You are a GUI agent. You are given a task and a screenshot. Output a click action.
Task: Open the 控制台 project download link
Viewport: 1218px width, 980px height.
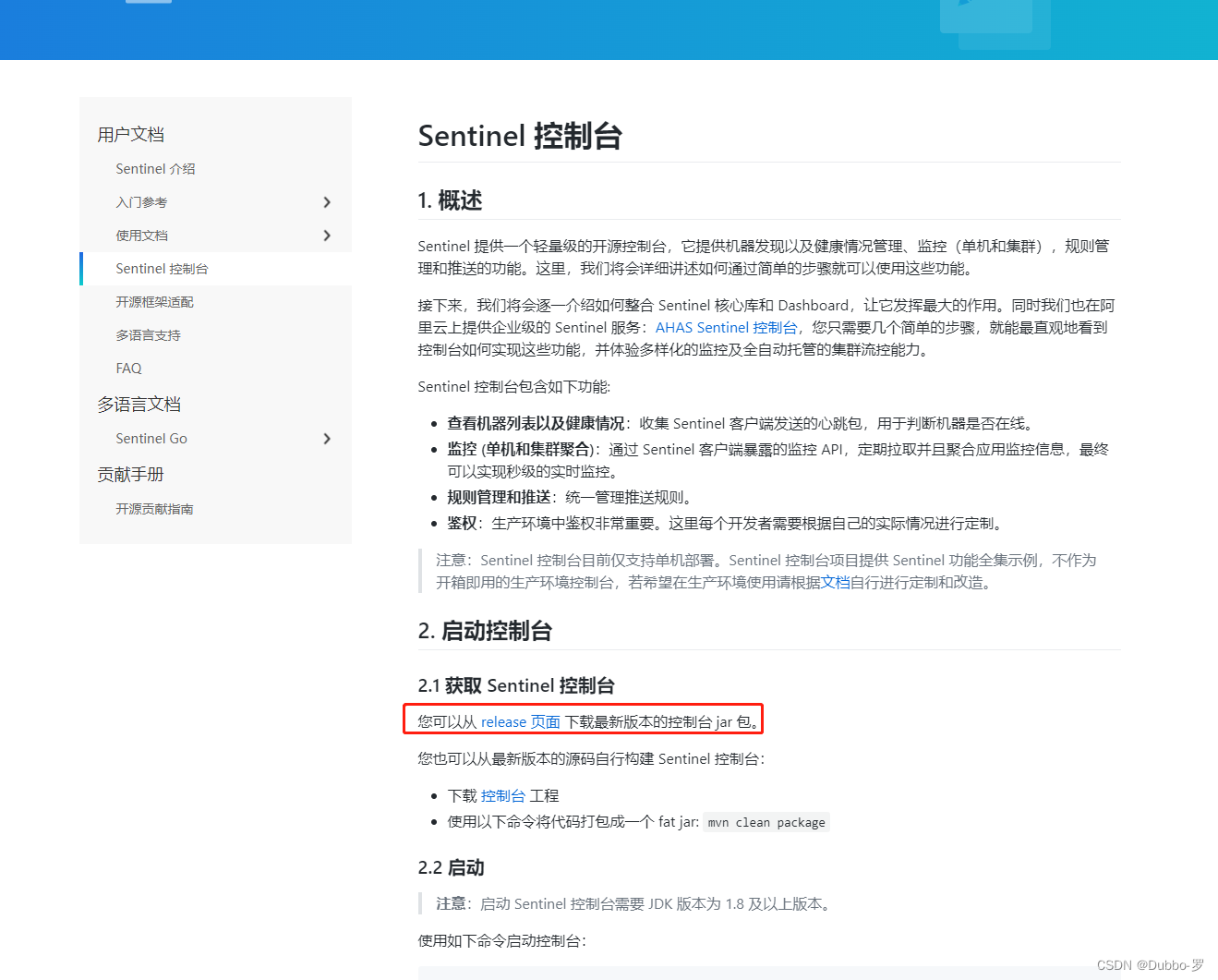(x=503, y=795)
